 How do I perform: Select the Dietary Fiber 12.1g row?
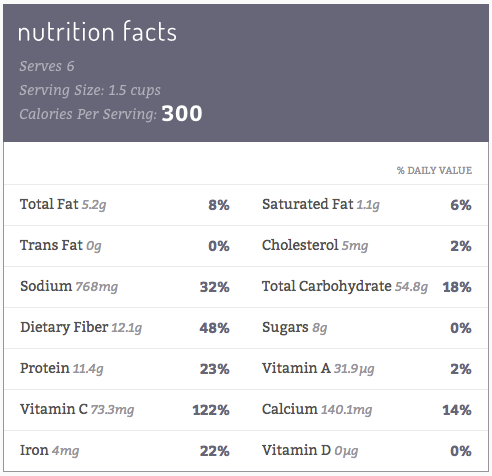(x=125, y=328)
